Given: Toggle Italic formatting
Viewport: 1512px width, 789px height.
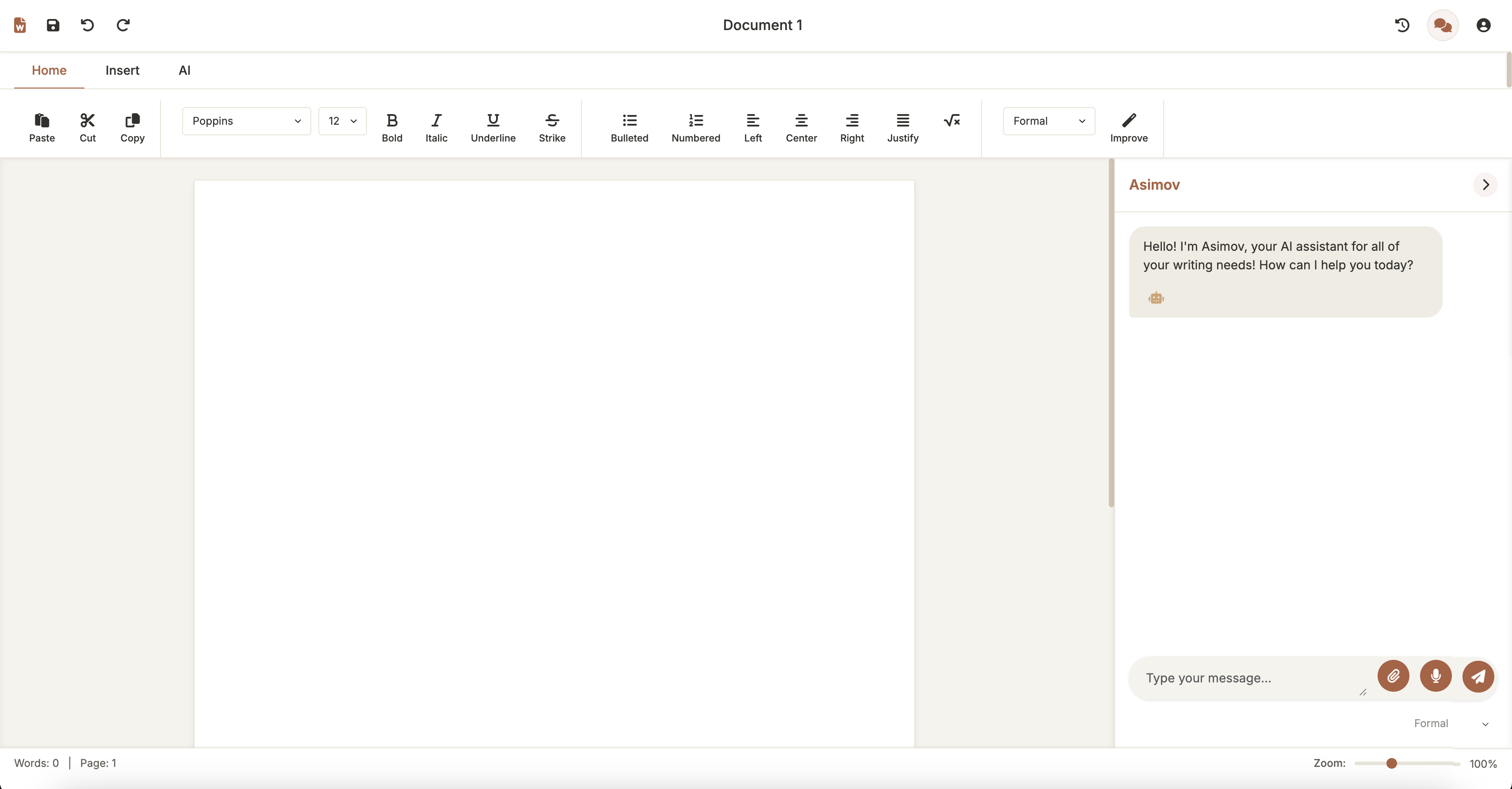Looking at the screenshot, I should (x=436, y=128).
